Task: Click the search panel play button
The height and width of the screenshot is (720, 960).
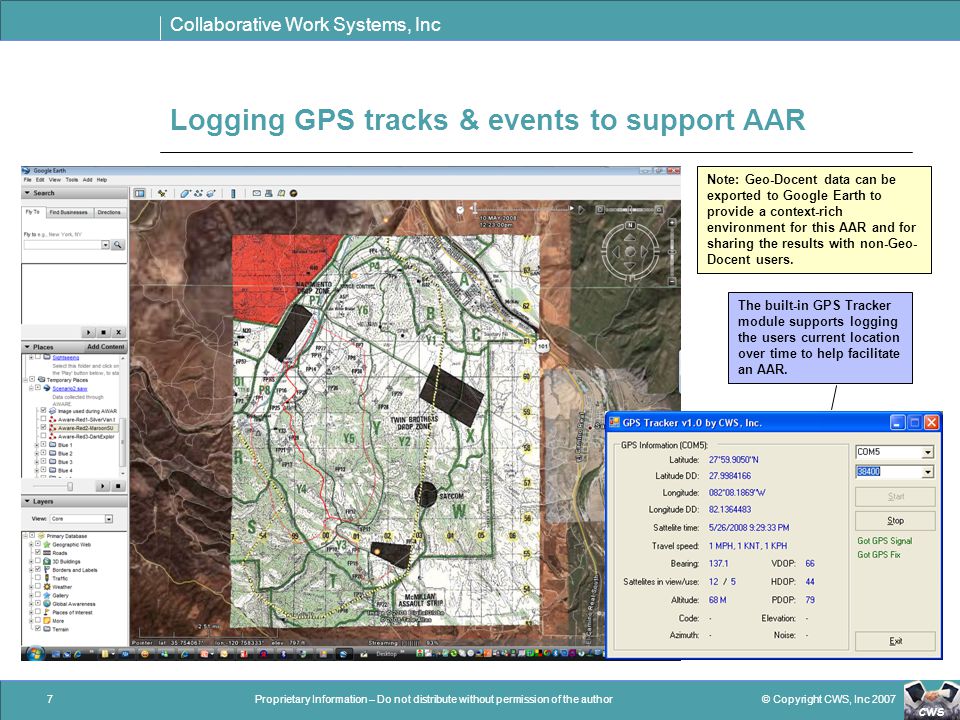Action: pyautogui.click(x=89, y=332)
